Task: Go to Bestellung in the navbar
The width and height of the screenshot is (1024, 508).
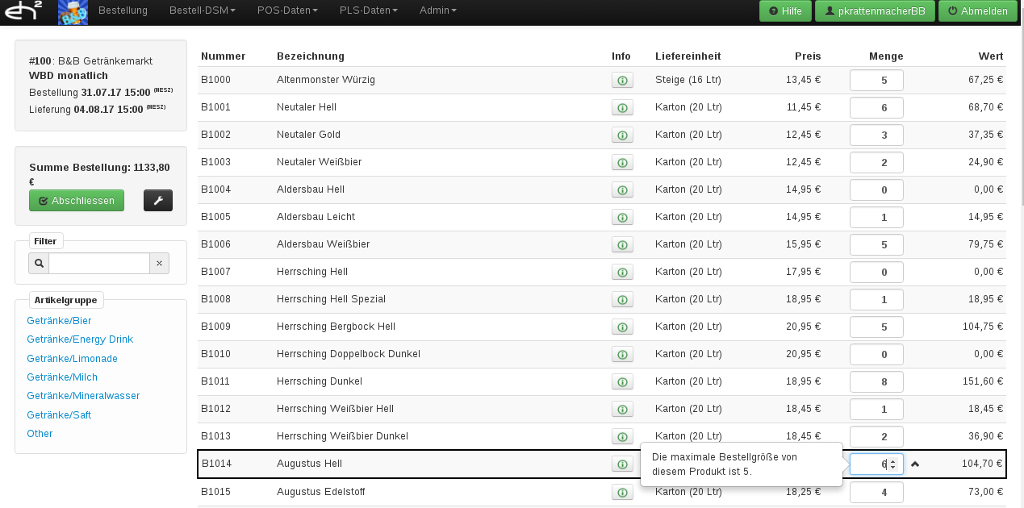Action: 123,11
